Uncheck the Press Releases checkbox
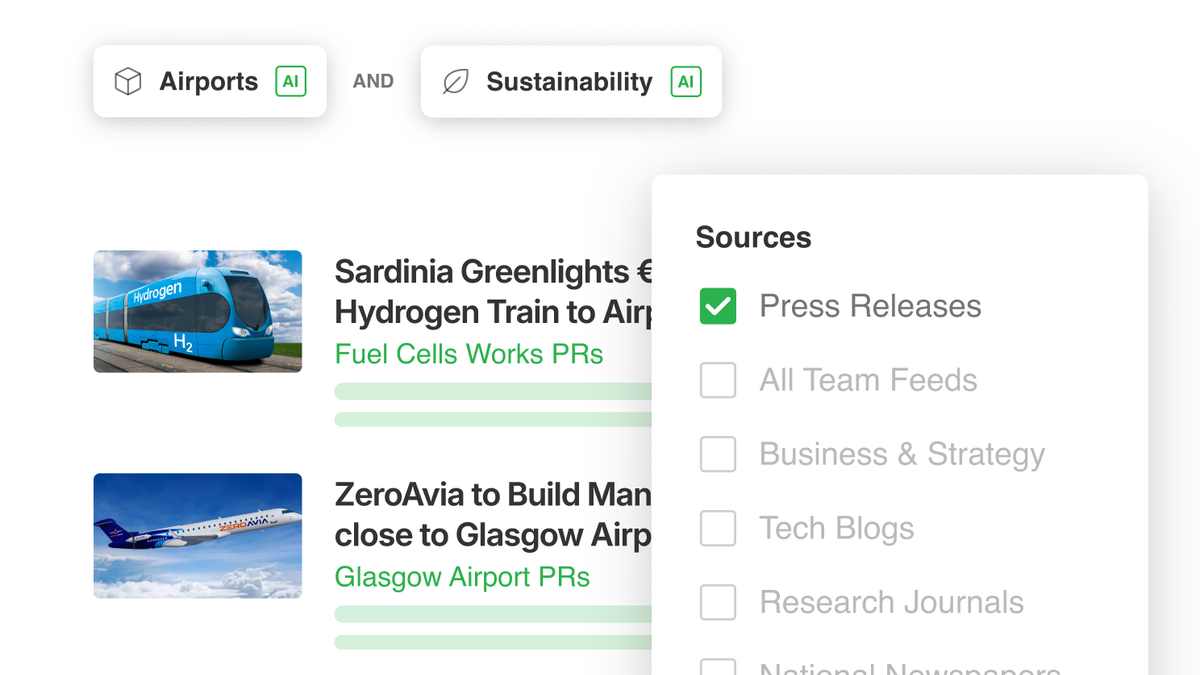 [718, 306]
